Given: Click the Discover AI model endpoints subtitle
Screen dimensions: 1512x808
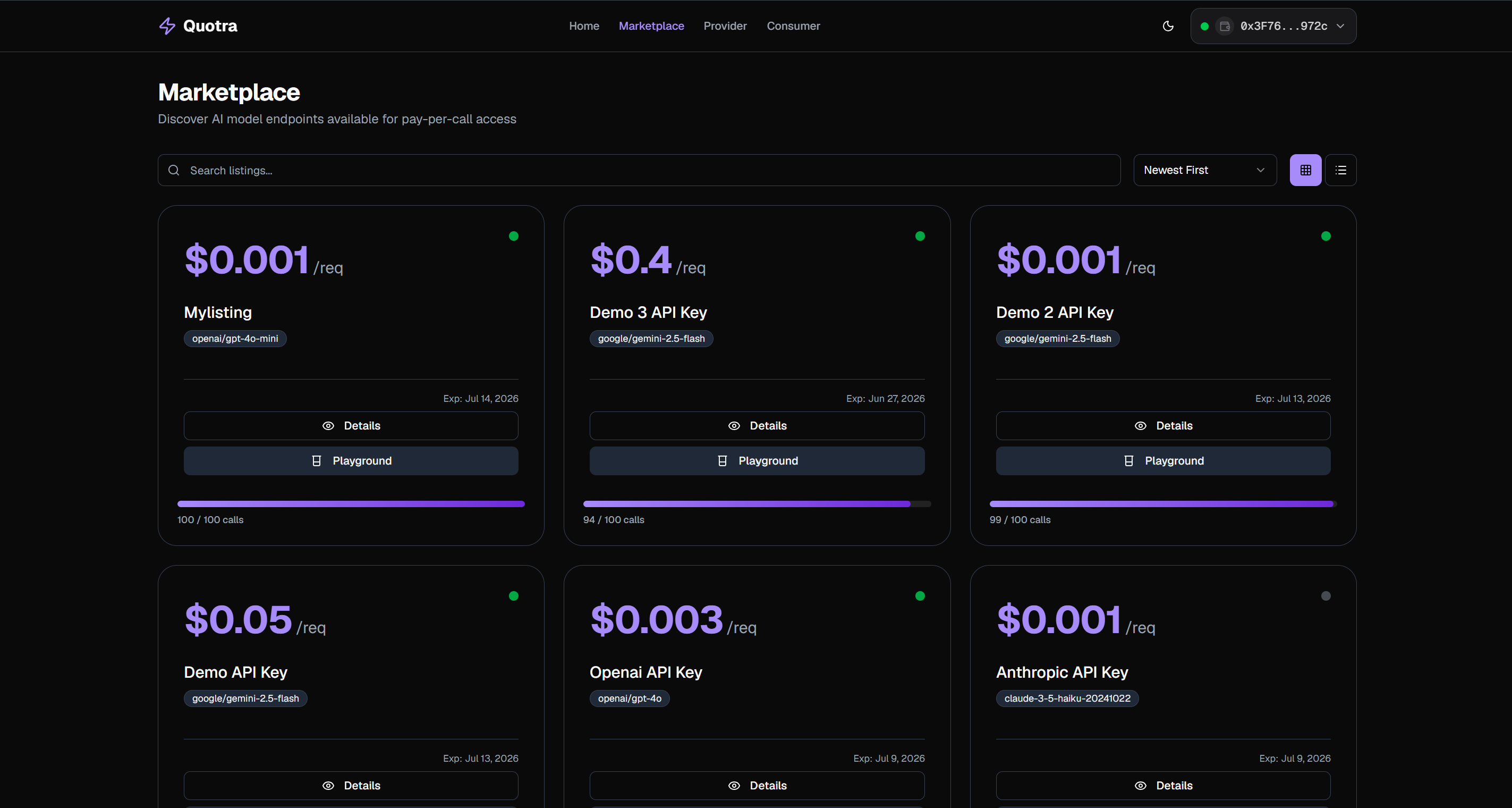Looking at the screenshot, I should (x=337, y=119).
